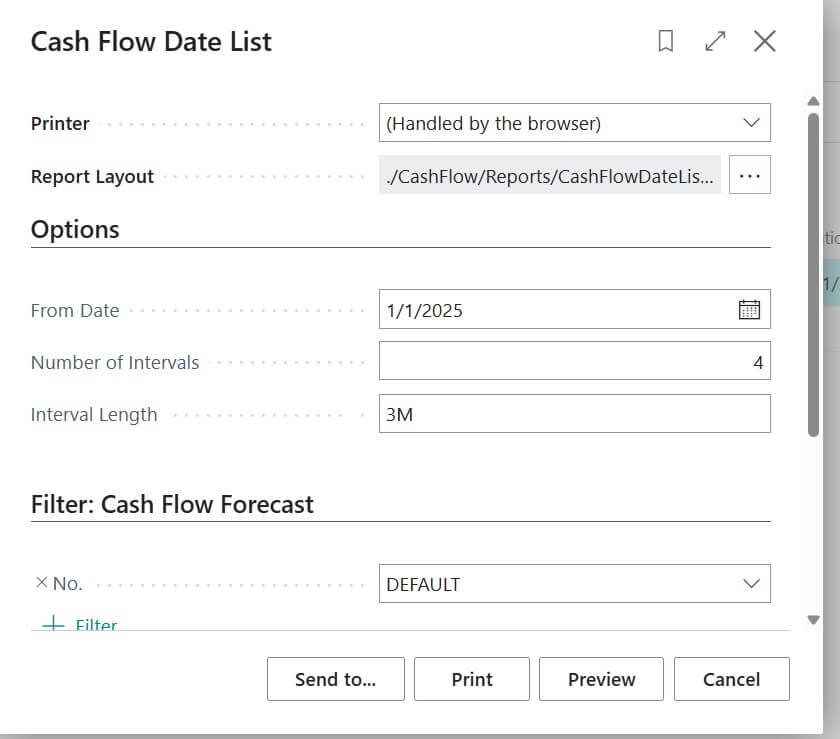Screen dimensions: 840x739
Task: Click the Number of Intervals label
Action: pos(115,362)
